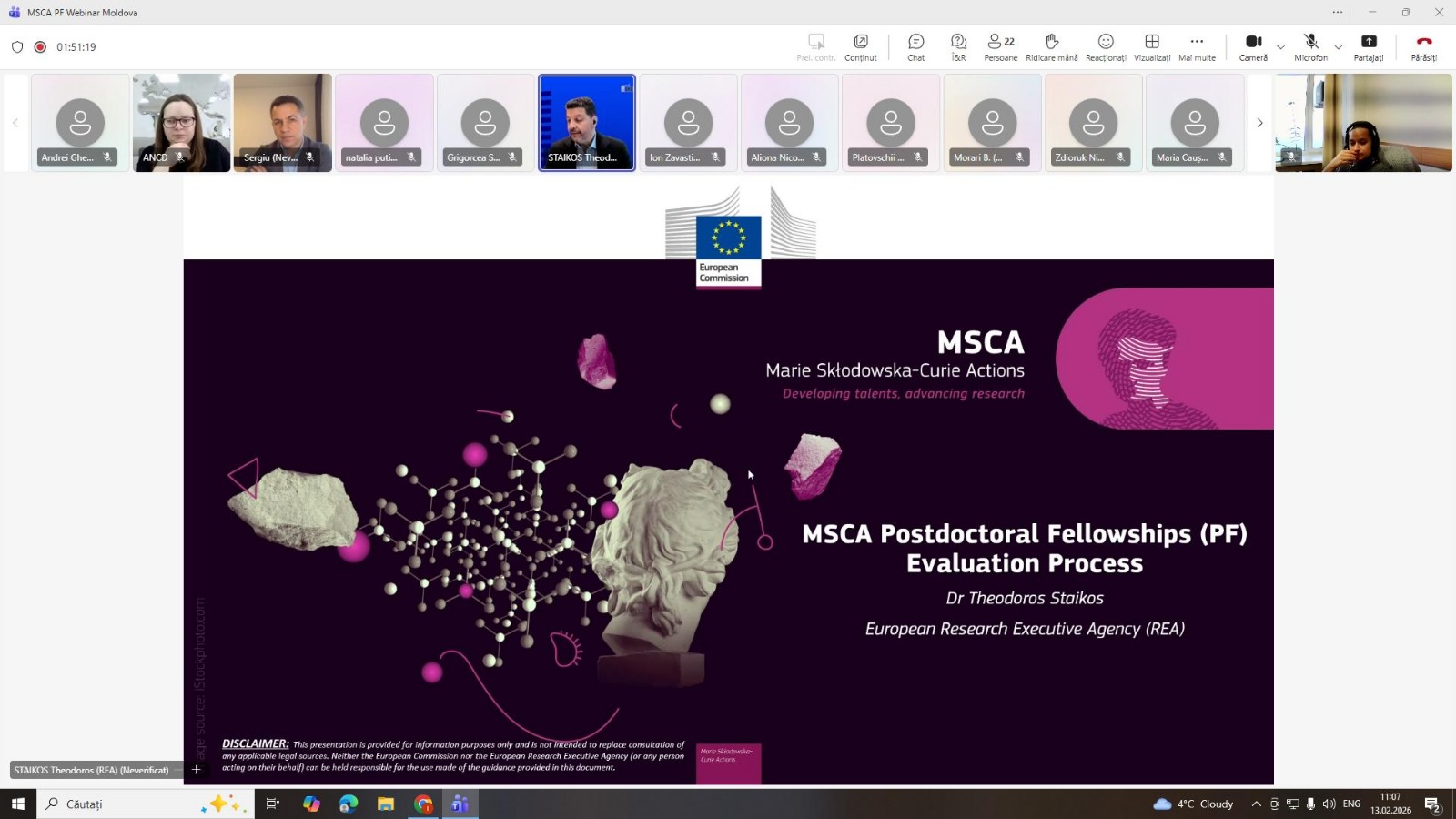The width and height of the screenshot is (1456, 819).
Task: Open the Conținut content button
Action: point(860,47)
